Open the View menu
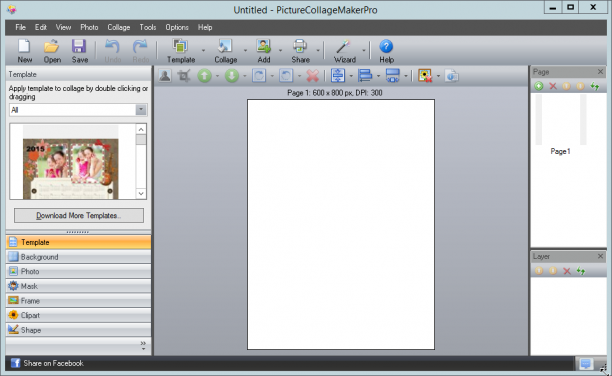Screen dimensions: 612x376 pyautogui.click(x=63, y=27)
